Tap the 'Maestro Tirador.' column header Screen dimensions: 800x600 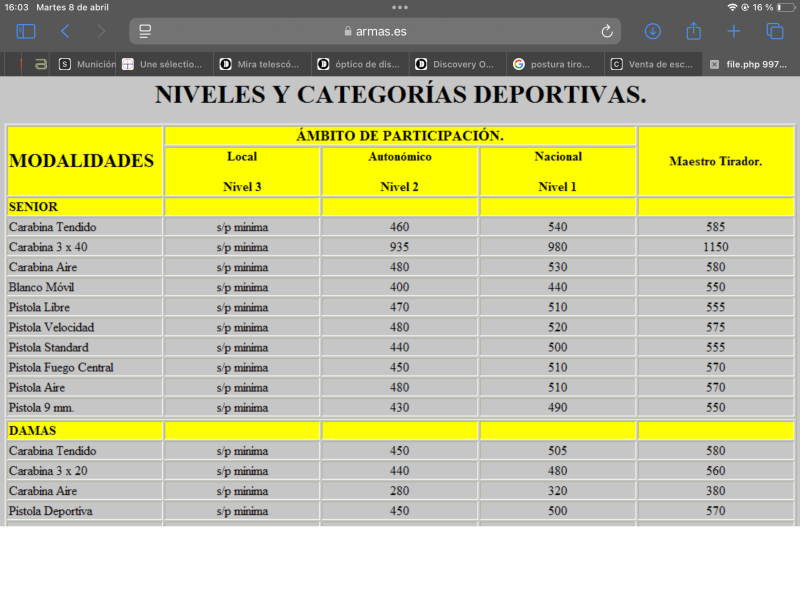[x=716, y=161]
